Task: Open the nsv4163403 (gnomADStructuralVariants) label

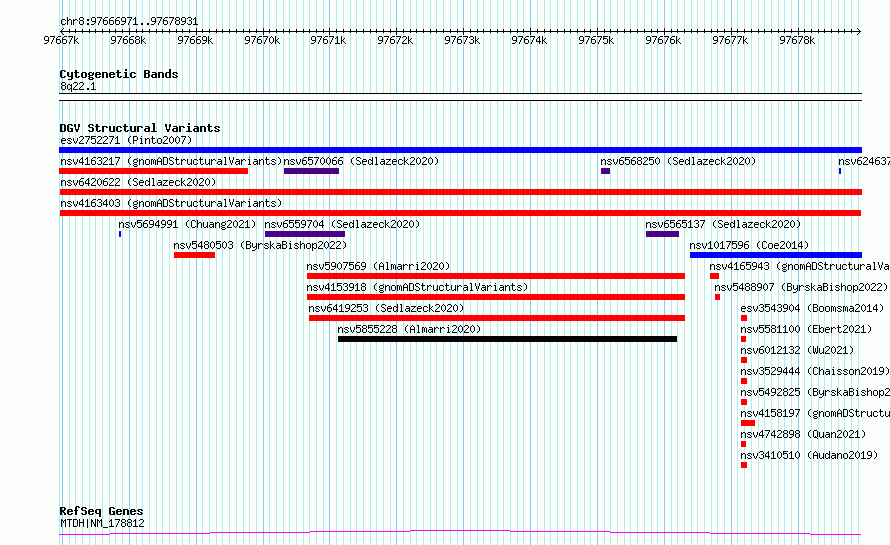Action: point(171,203)
